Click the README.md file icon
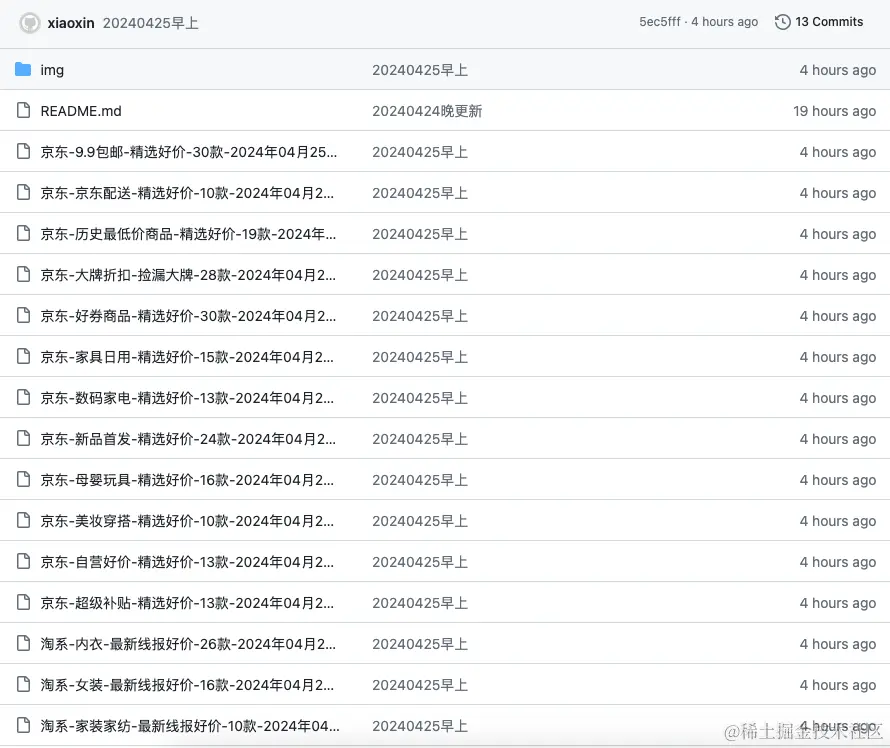This screenshot has width=890, height=748. [x=23, y=110]
